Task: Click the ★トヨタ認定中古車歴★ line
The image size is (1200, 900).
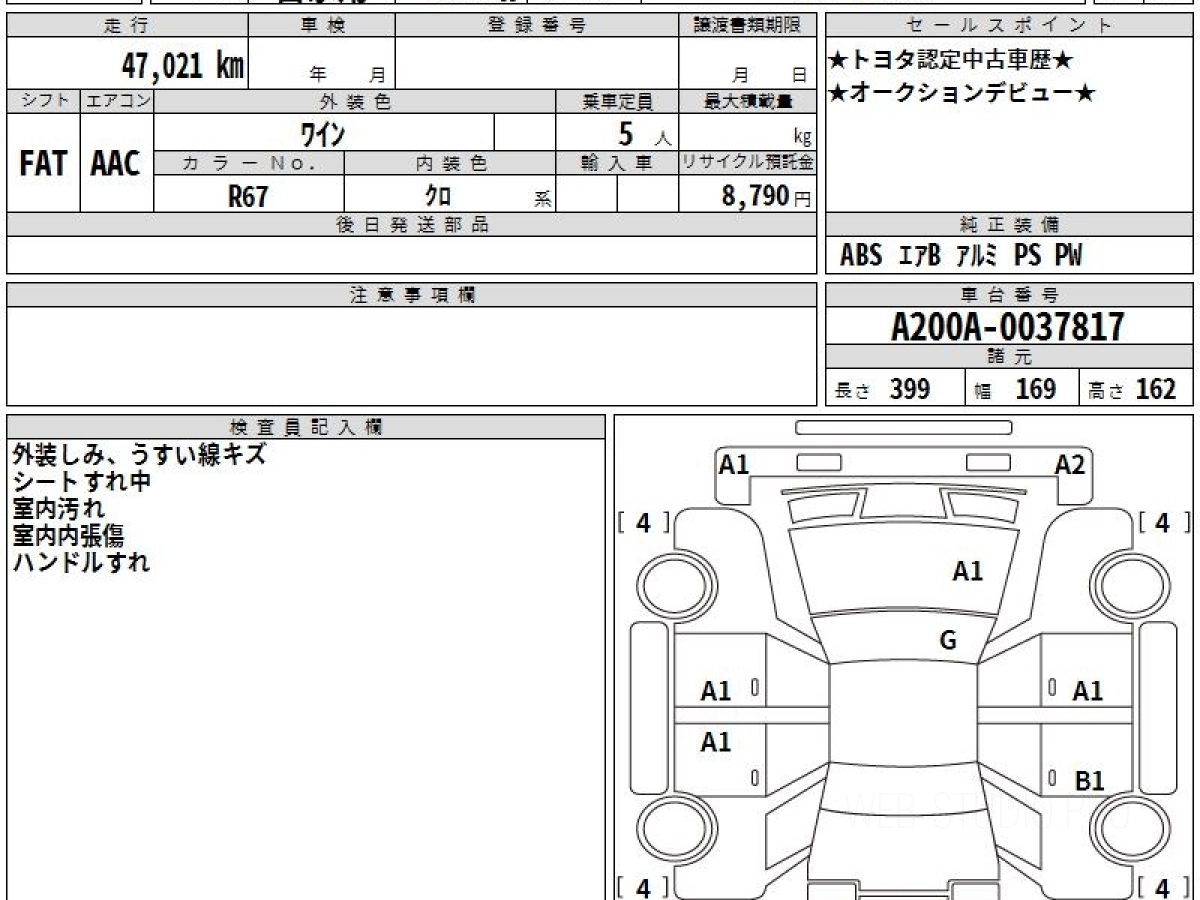Action: coord(951,61)
